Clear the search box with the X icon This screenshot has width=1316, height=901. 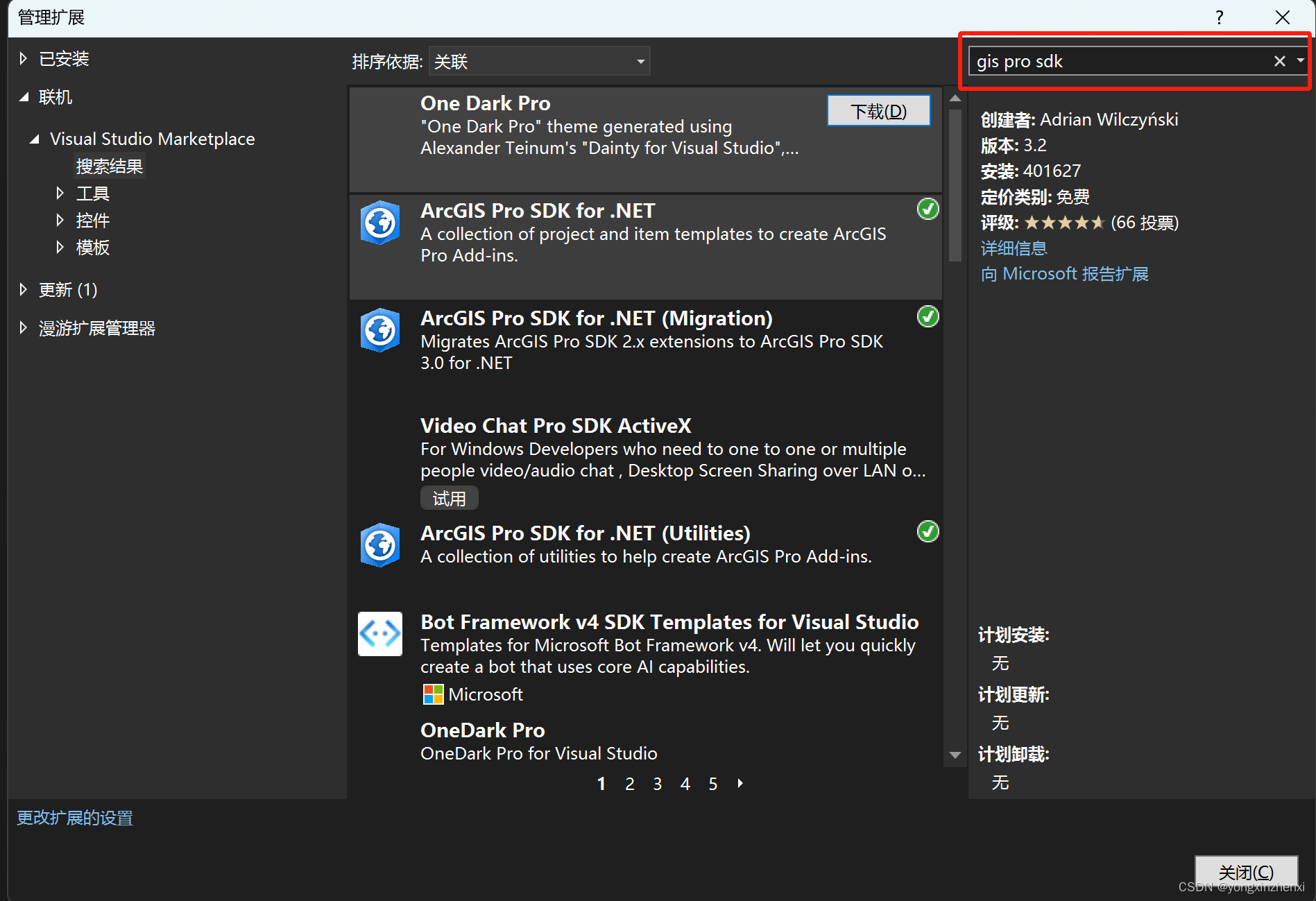pyautogui.click(x=1279, y=61)
